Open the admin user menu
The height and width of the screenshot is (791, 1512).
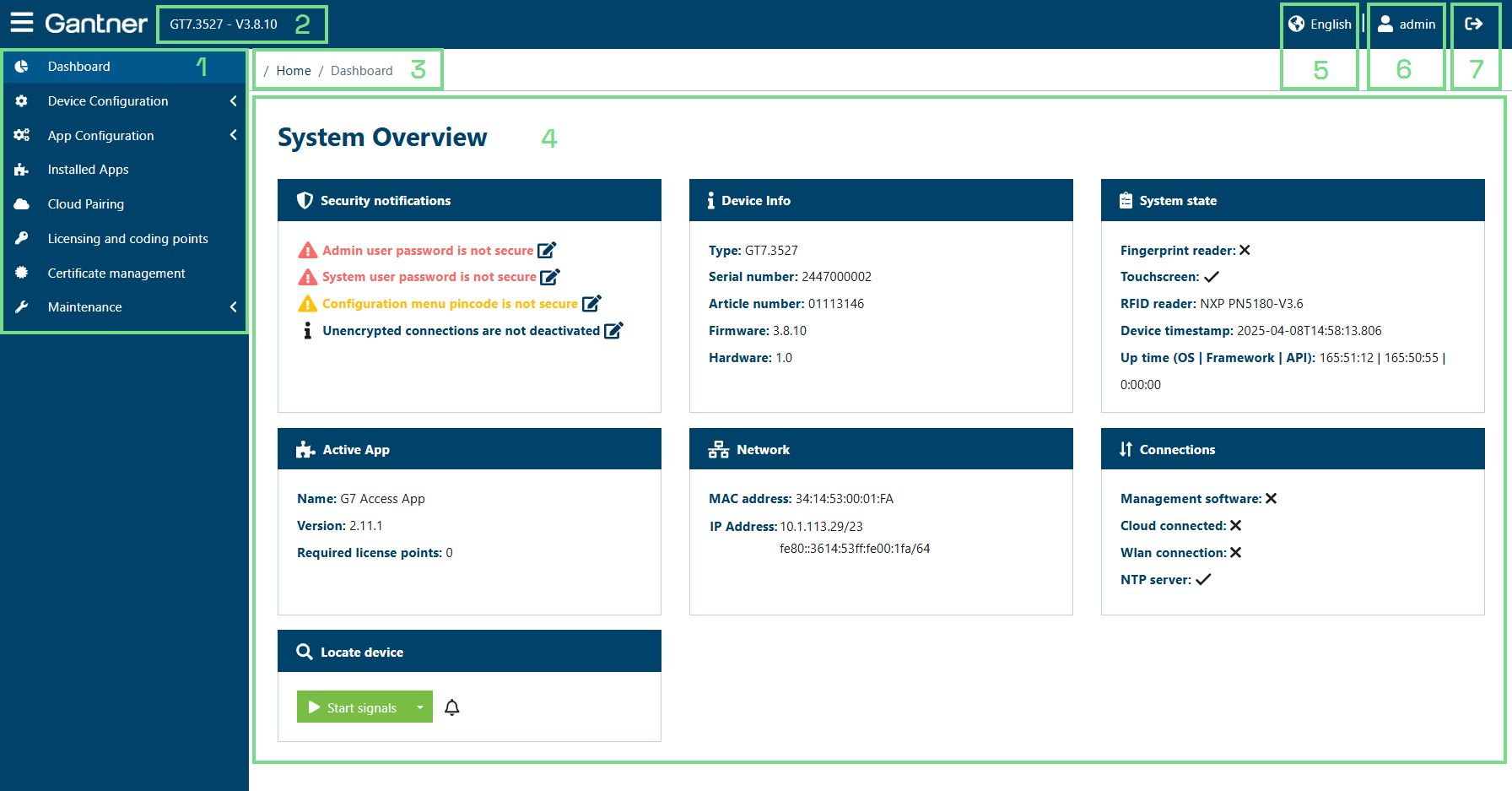point(1407,24)
